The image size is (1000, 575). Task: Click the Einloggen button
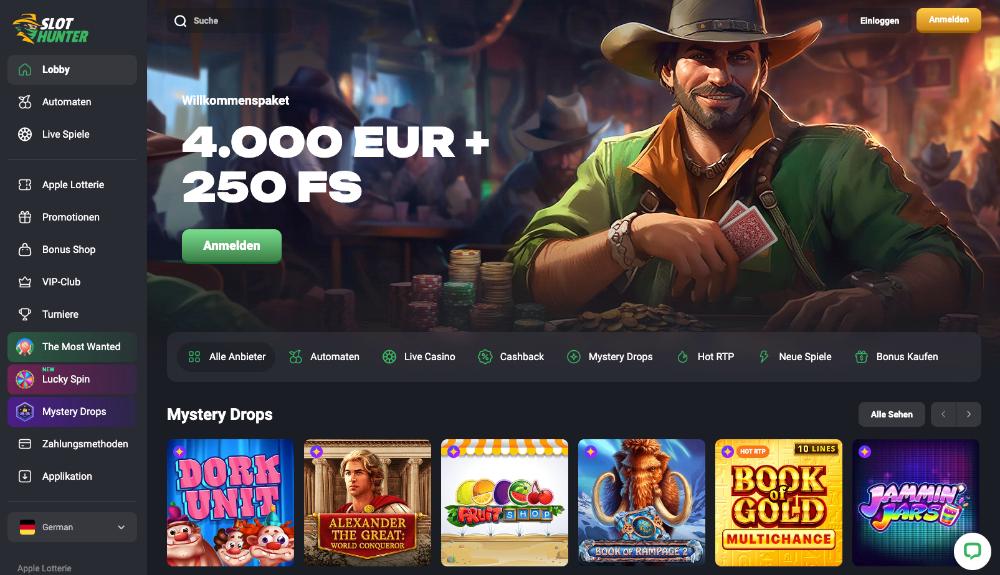coord(879,21)
